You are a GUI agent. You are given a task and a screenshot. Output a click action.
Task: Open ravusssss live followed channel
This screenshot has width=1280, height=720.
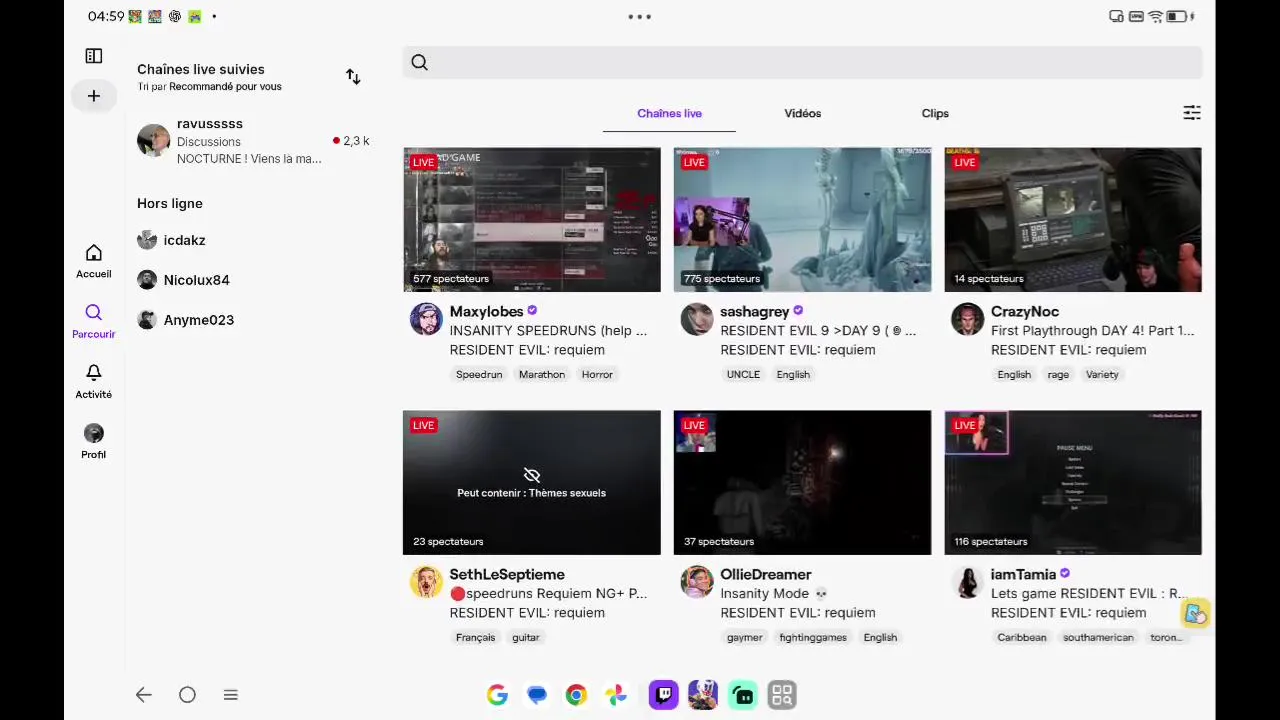point(253,141)
